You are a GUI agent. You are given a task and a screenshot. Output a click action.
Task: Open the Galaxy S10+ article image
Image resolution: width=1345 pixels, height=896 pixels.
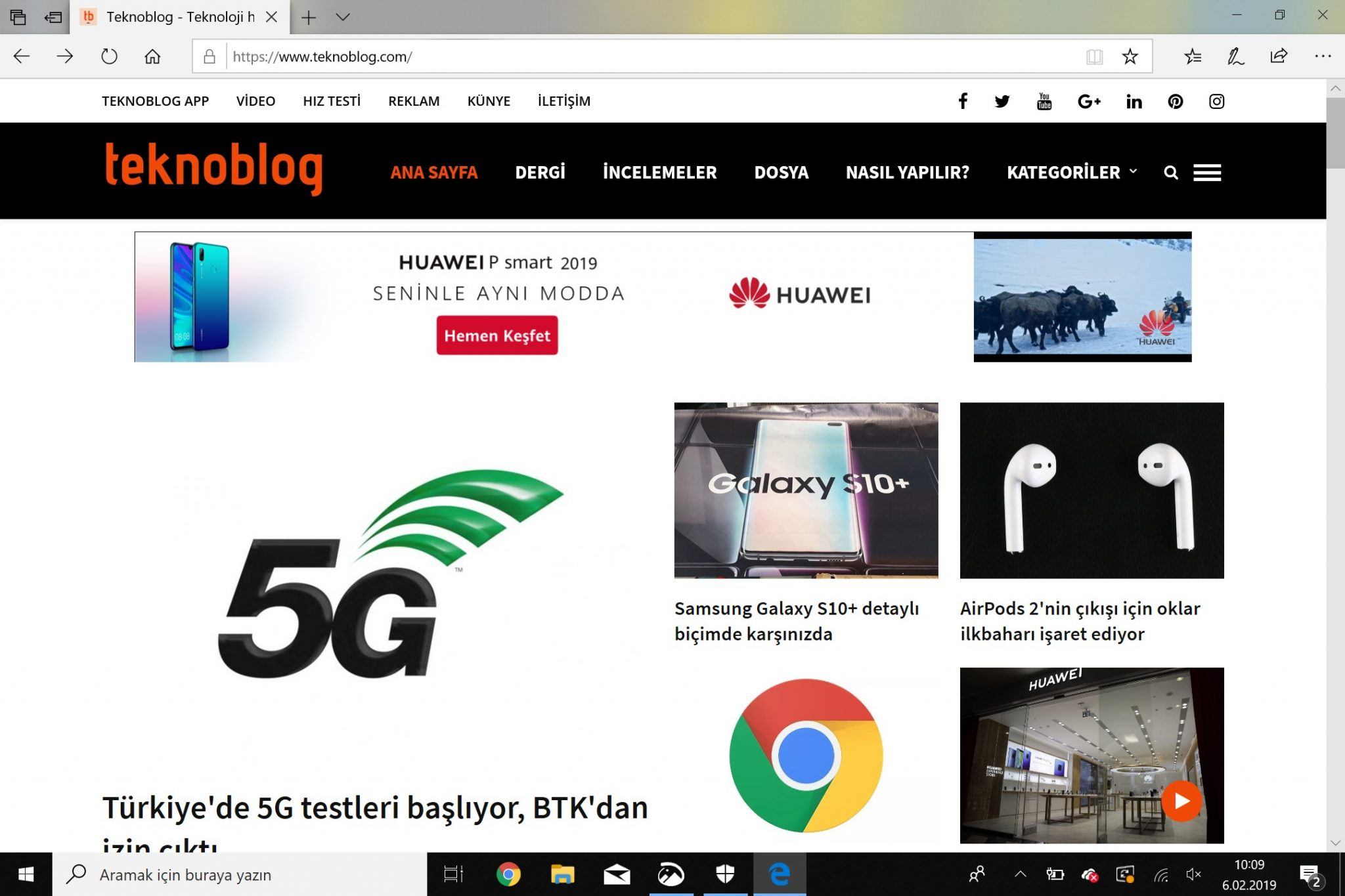tap(806, 490)
